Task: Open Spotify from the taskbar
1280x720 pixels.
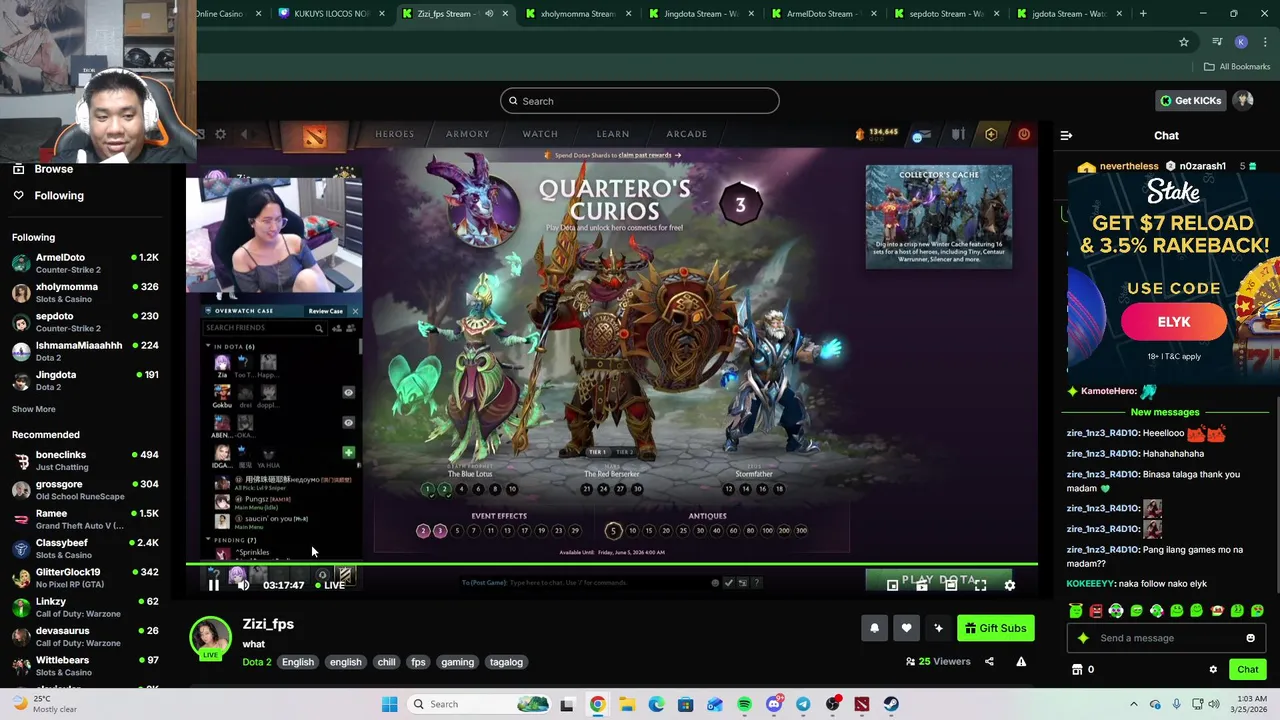Action: click(744, 704)
